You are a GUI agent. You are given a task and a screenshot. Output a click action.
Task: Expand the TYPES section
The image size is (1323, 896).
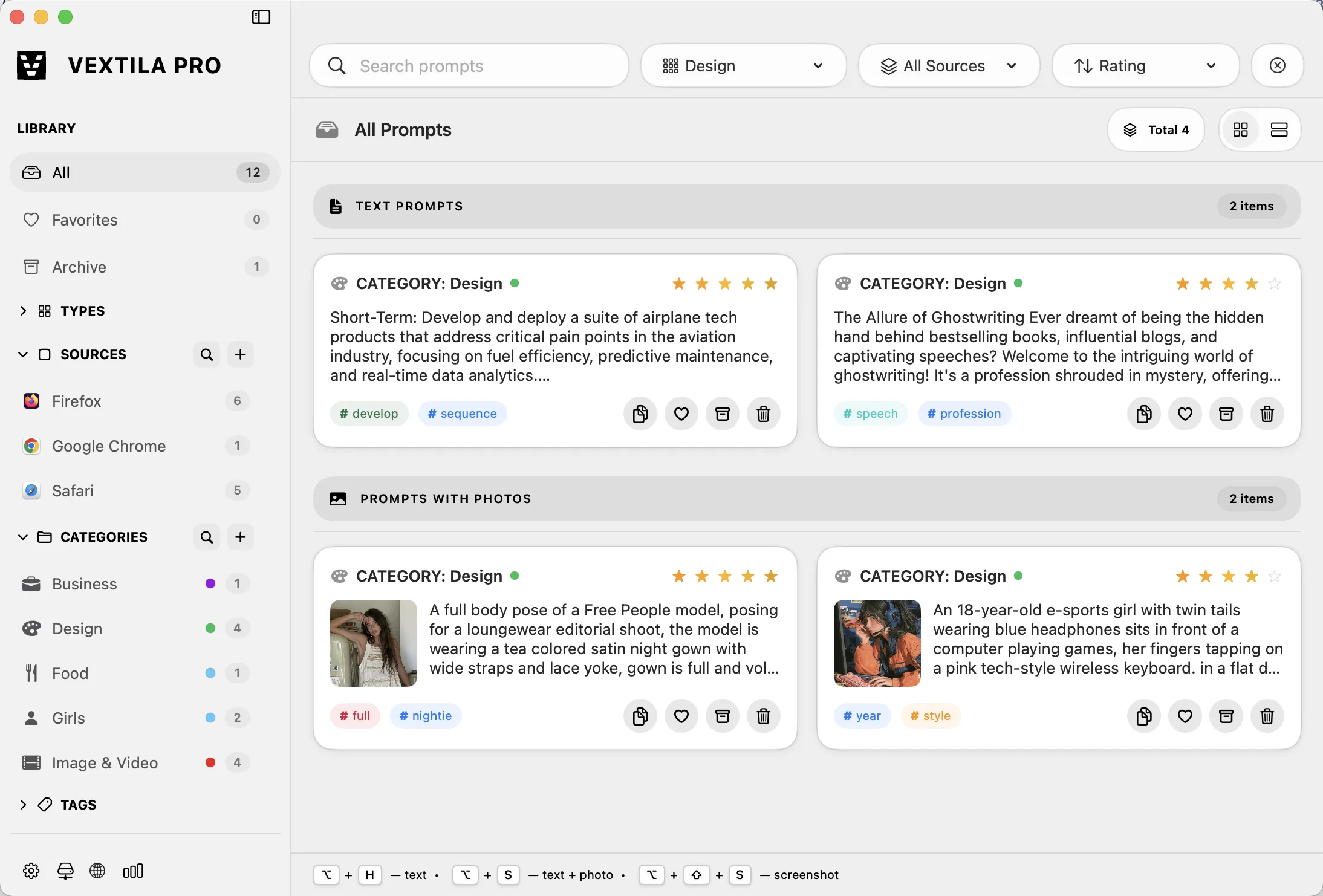click(x=23, y=311)
